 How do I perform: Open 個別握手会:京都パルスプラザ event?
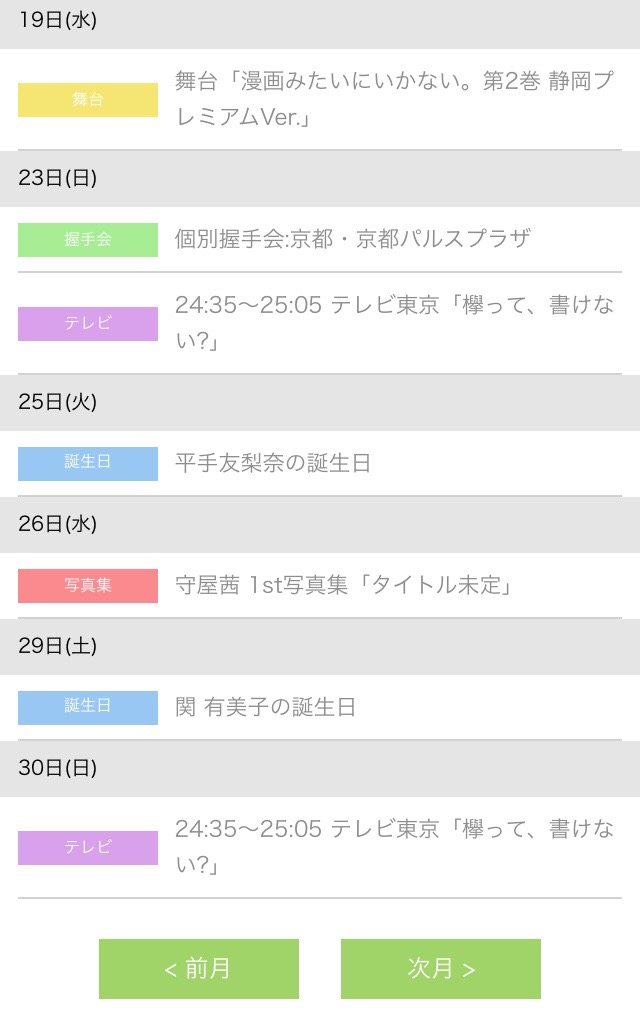tap(353, 239)
